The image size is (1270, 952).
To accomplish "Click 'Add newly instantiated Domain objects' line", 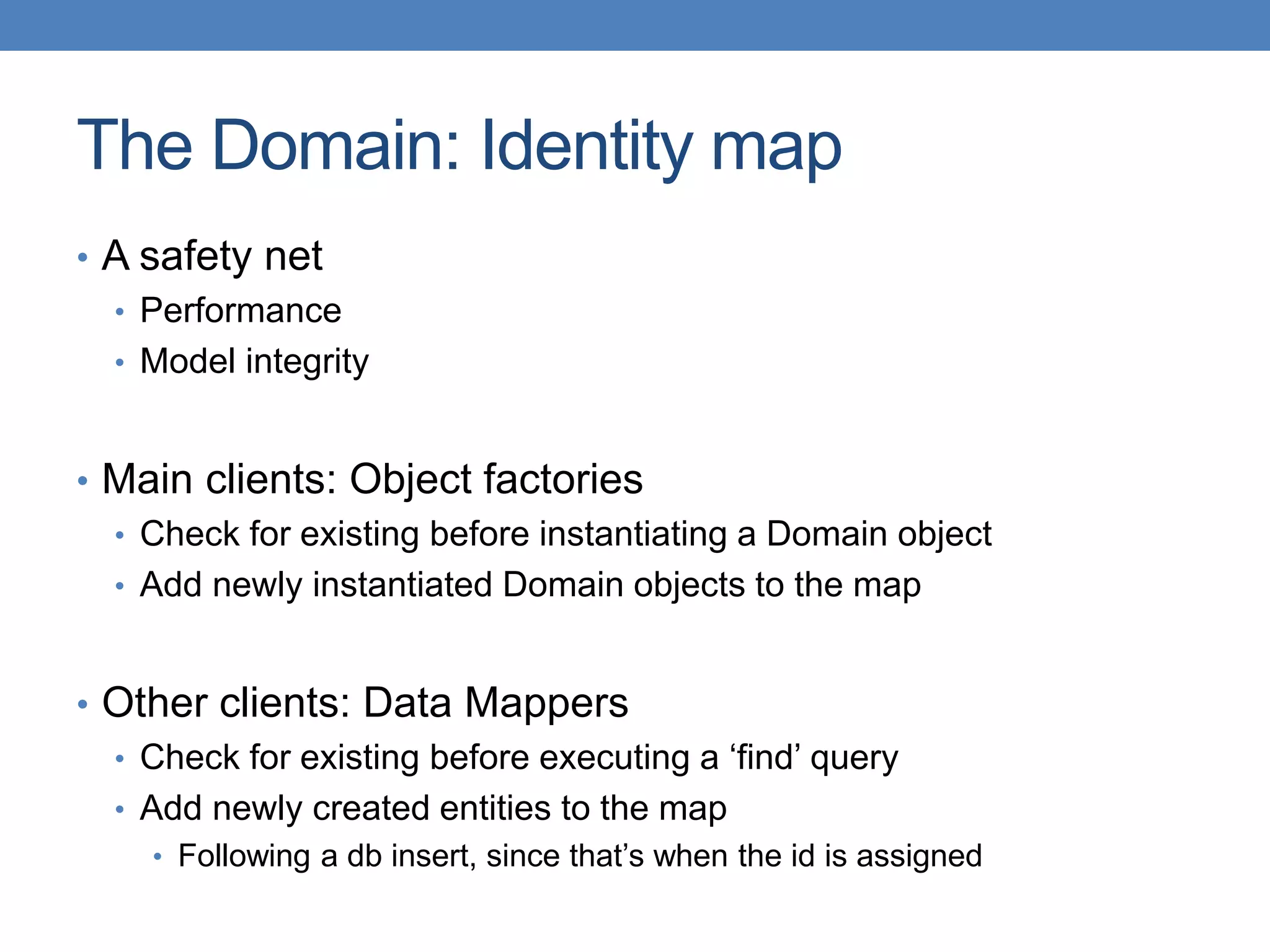I will point(530,584).
